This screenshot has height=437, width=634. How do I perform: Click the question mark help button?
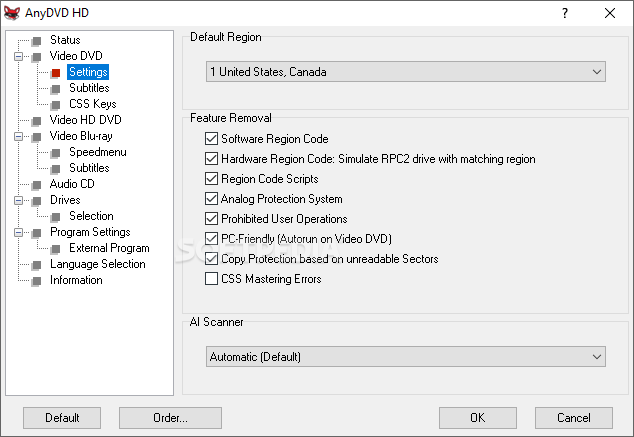[565, 13]
